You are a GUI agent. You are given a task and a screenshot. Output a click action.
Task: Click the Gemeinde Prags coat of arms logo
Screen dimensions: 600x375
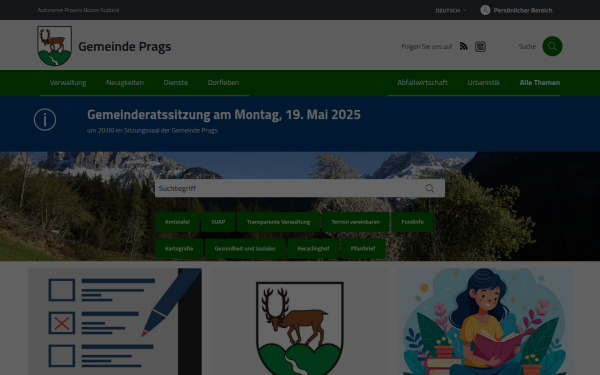pyautogui.click(x=54, y=46)
